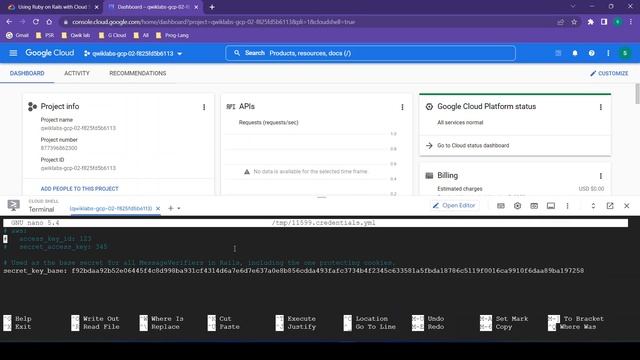Image resolution: width=640 pixels, height=360 pixels.
Task: Close the Cloud Shell panel
Action: tap(627, 206)
